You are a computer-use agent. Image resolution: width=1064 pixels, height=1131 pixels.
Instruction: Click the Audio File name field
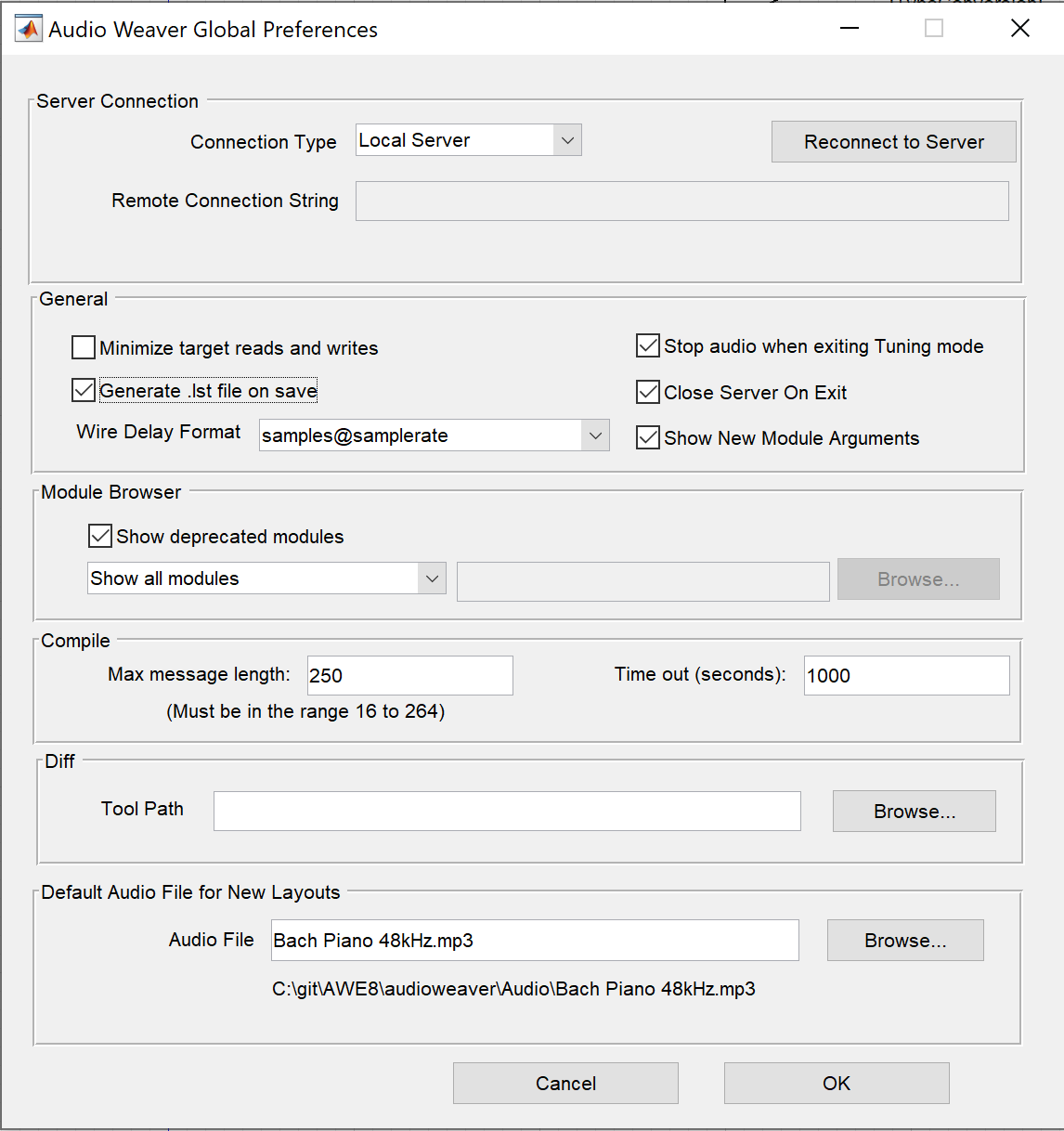pos(534,940)
